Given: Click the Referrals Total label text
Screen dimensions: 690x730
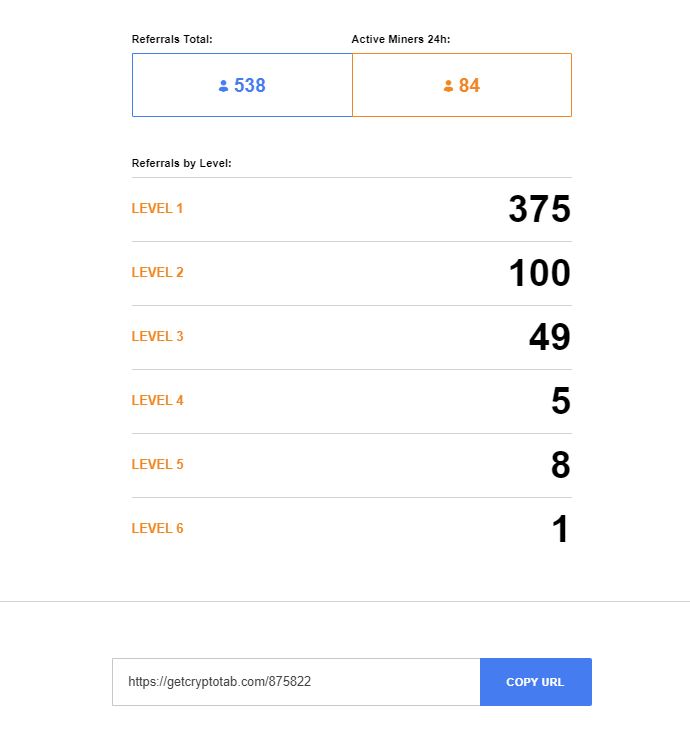Looking at the screenshot, I should click(x=172, y=40).
